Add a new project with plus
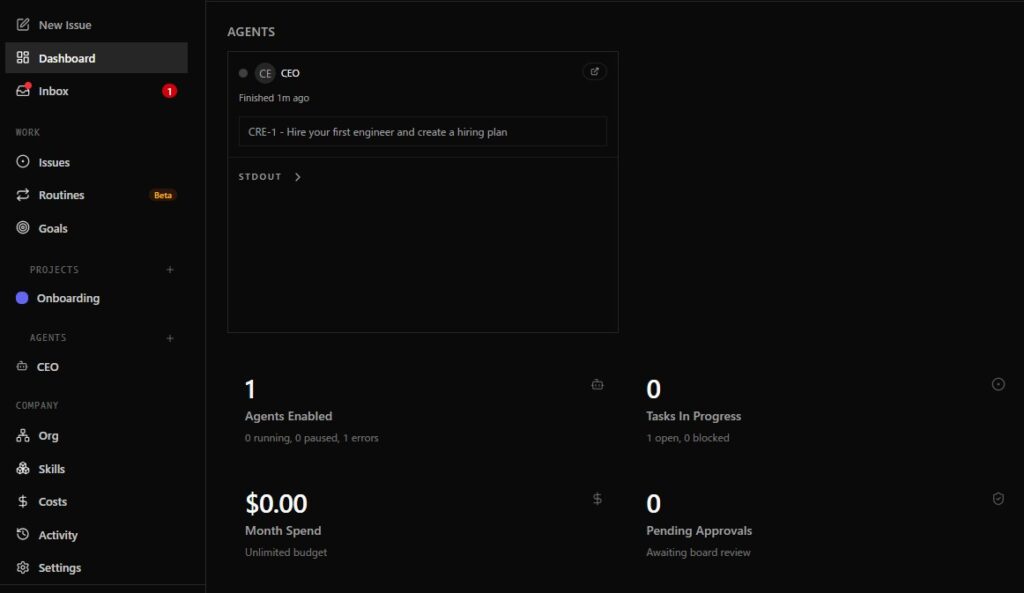1024x593 pixels. tap(170, 270)
